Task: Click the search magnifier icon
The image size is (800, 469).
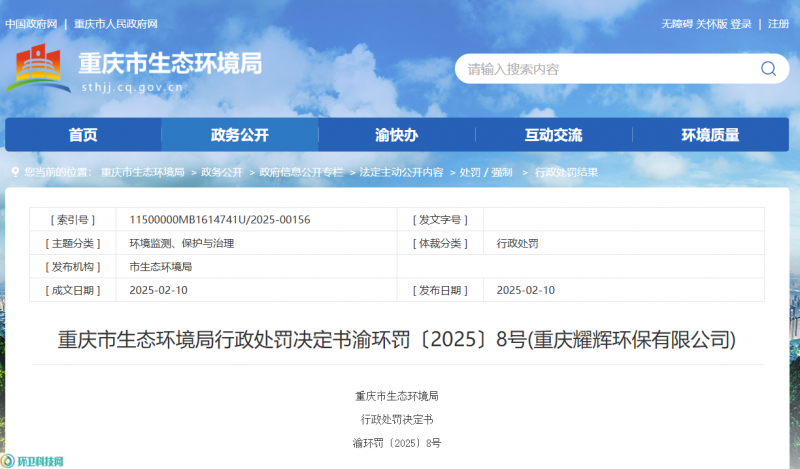Action: click(x=768, y=68)
